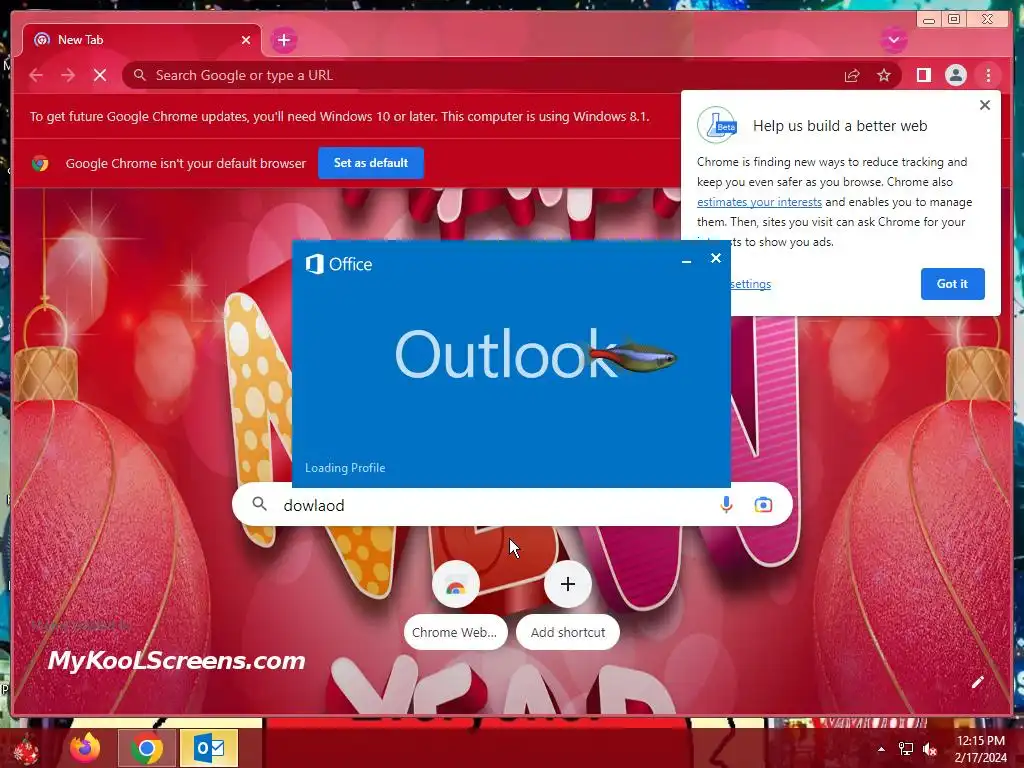The height and width of the screenshot is (768, 1024).
Task: Select Outlook in the taskbar
Action: point(209,748)
